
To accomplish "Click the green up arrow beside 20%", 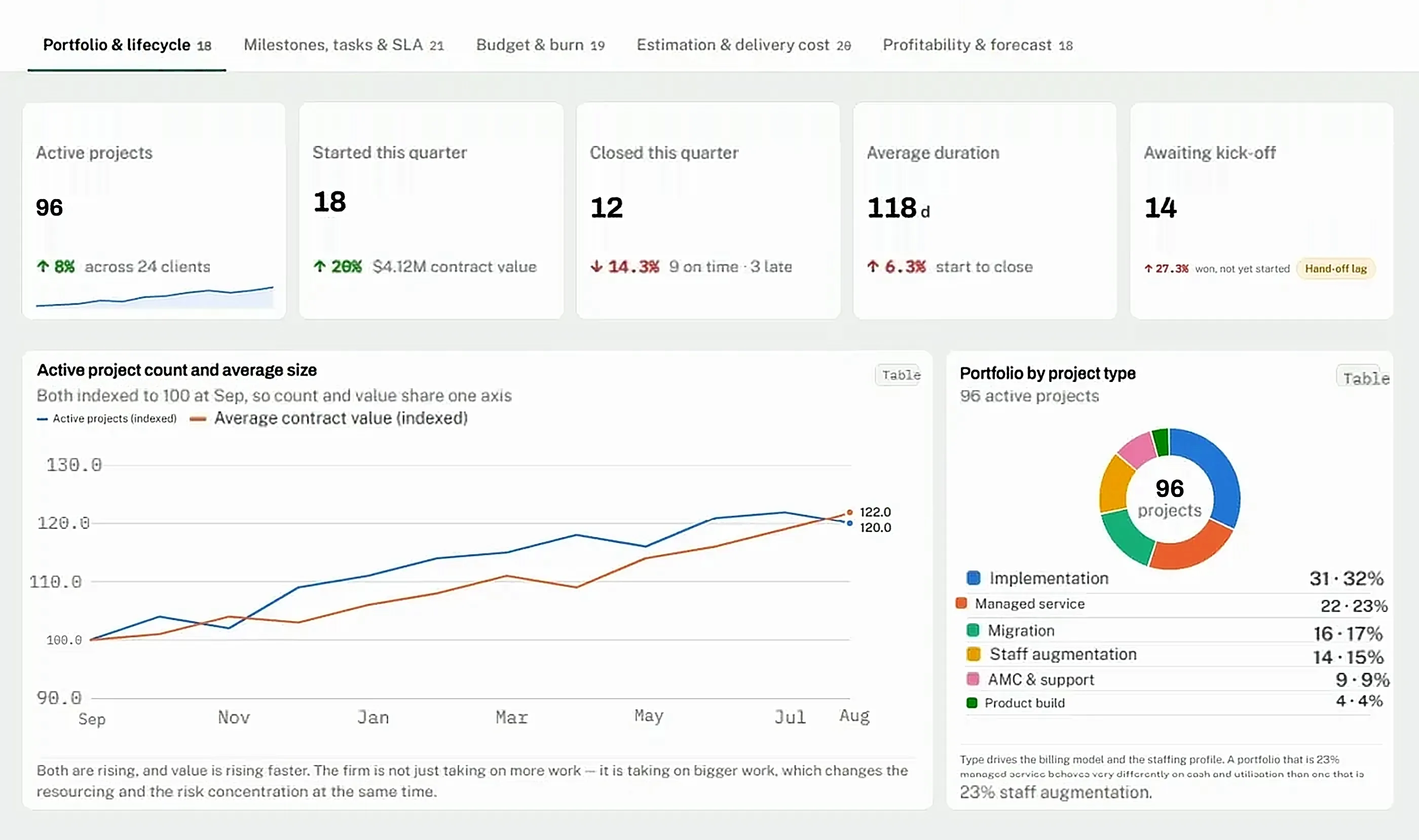I will 320,266.
